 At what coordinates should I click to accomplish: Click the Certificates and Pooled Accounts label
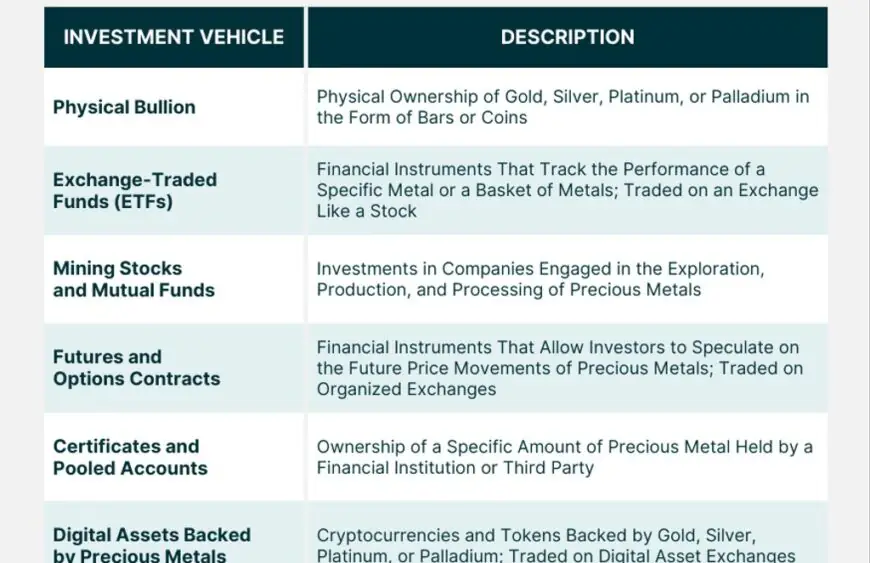coord(130,457)
